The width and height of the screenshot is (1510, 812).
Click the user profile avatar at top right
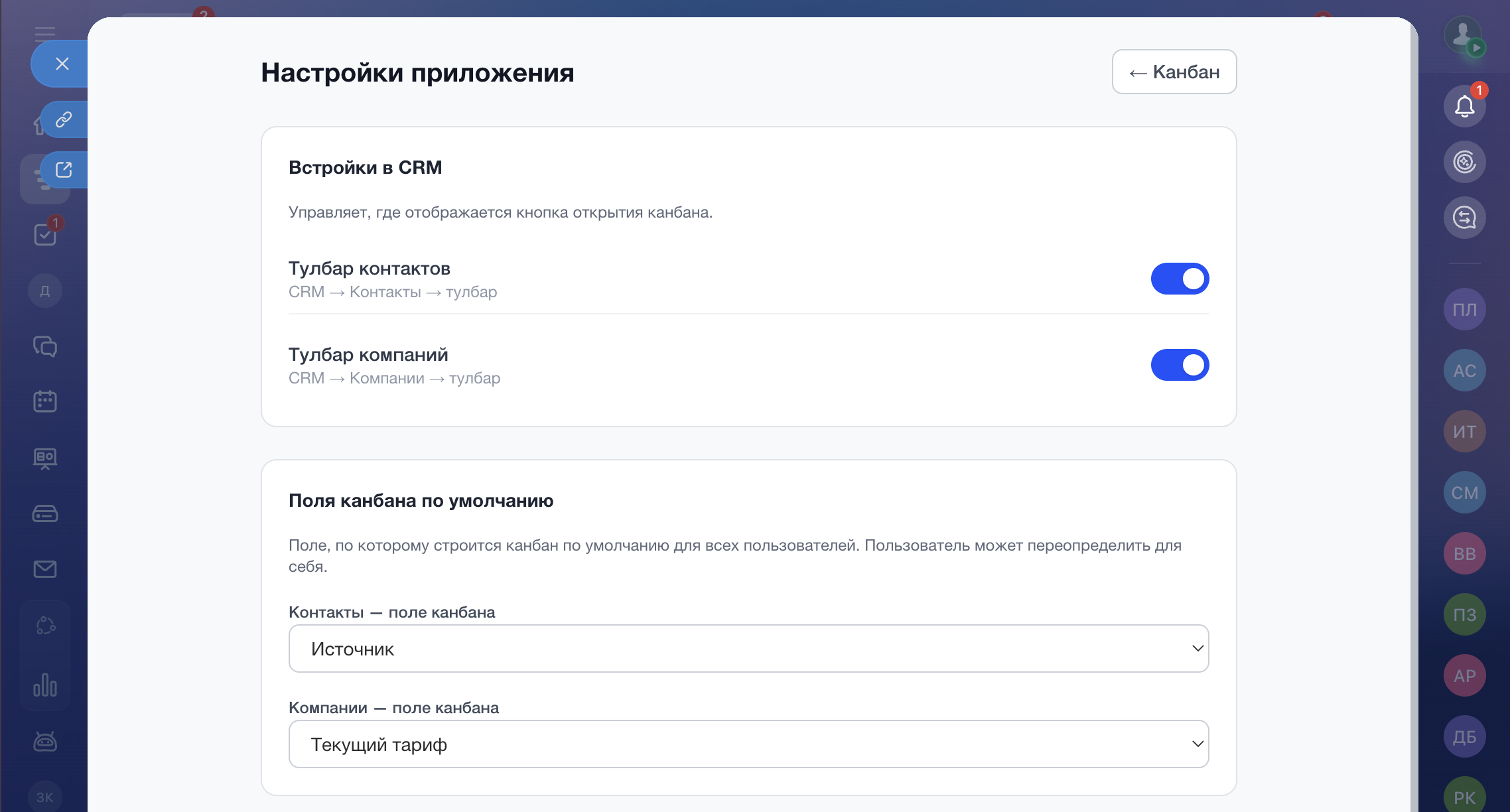click(x=1463, y=34)
